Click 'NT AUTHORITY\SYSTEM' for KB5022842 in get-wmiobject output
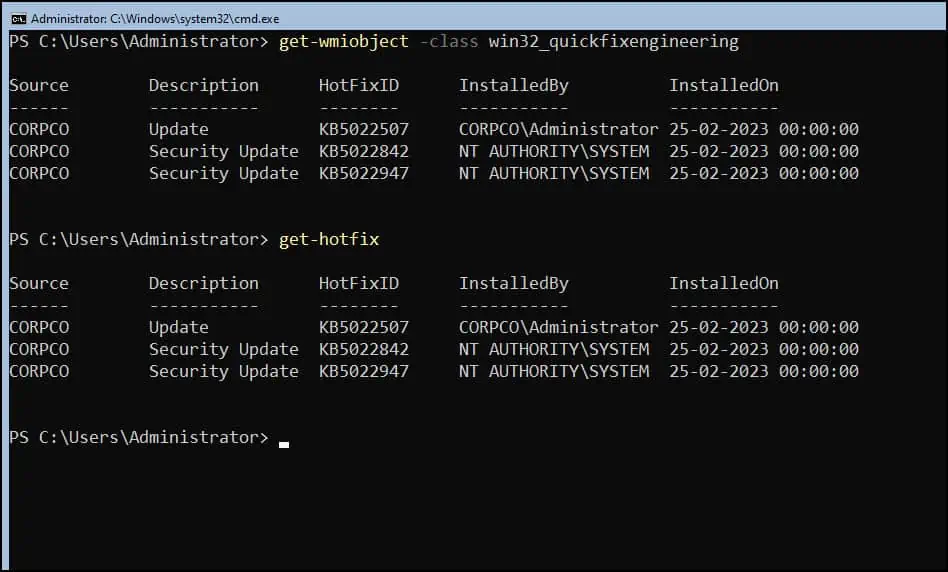 (554, 152)
